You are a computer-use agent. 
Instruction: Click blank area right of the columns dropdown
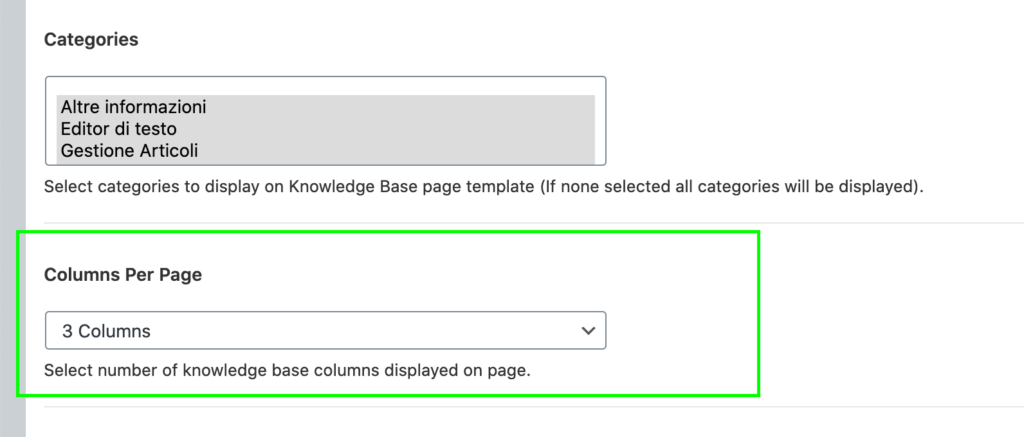680,330
